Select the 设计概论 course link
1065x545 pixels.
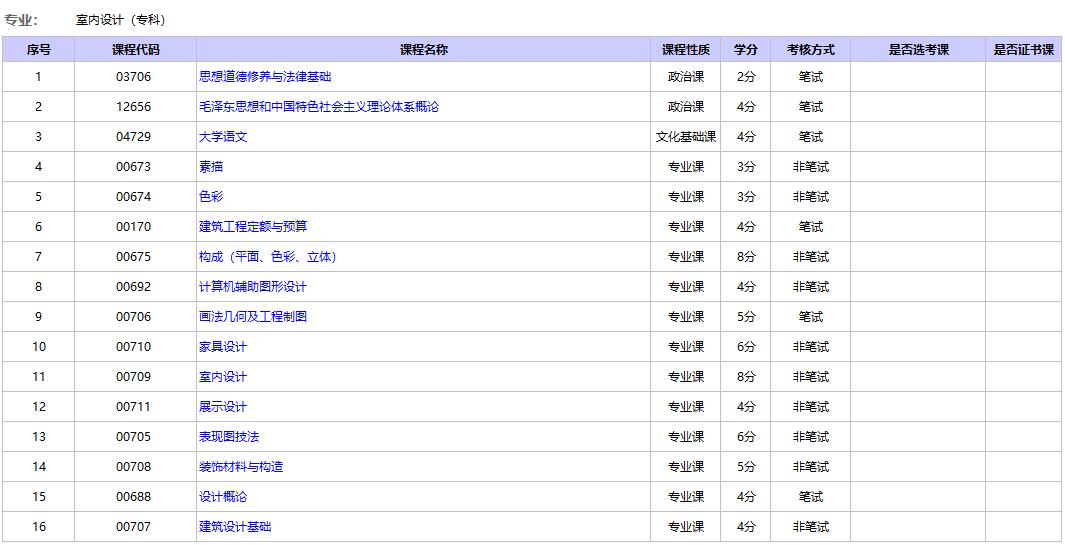(x=223, y=496)
